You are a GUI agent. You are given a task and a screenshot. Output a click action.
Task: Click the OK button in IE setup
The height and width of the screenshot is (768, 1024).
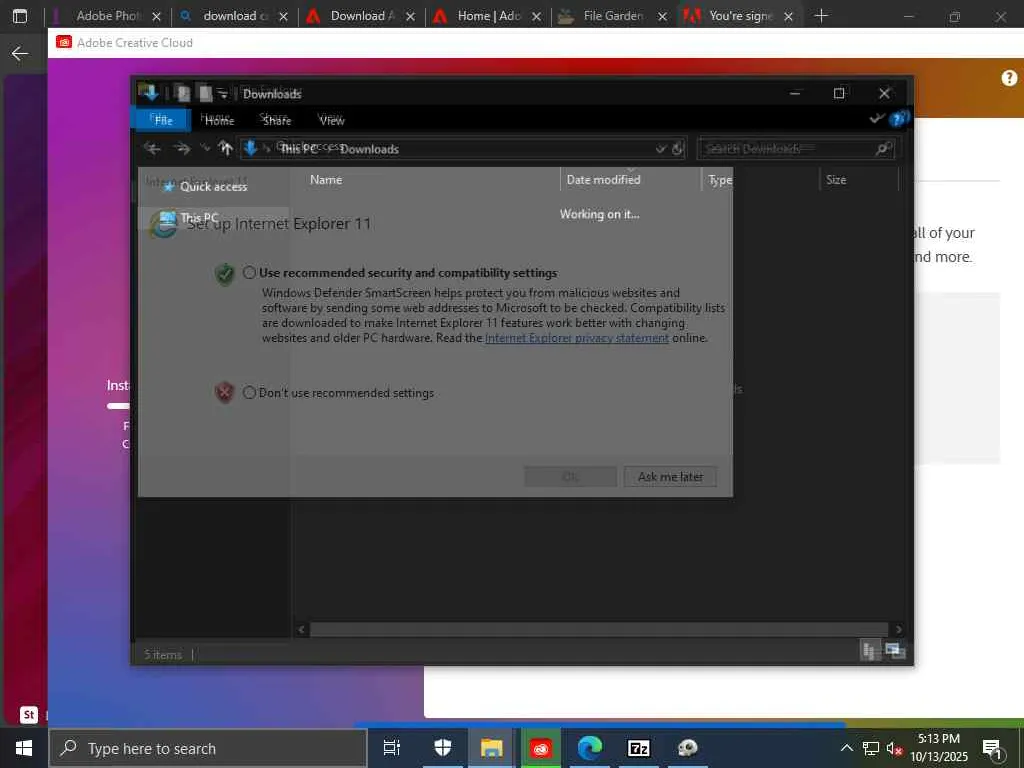[570, 477]
